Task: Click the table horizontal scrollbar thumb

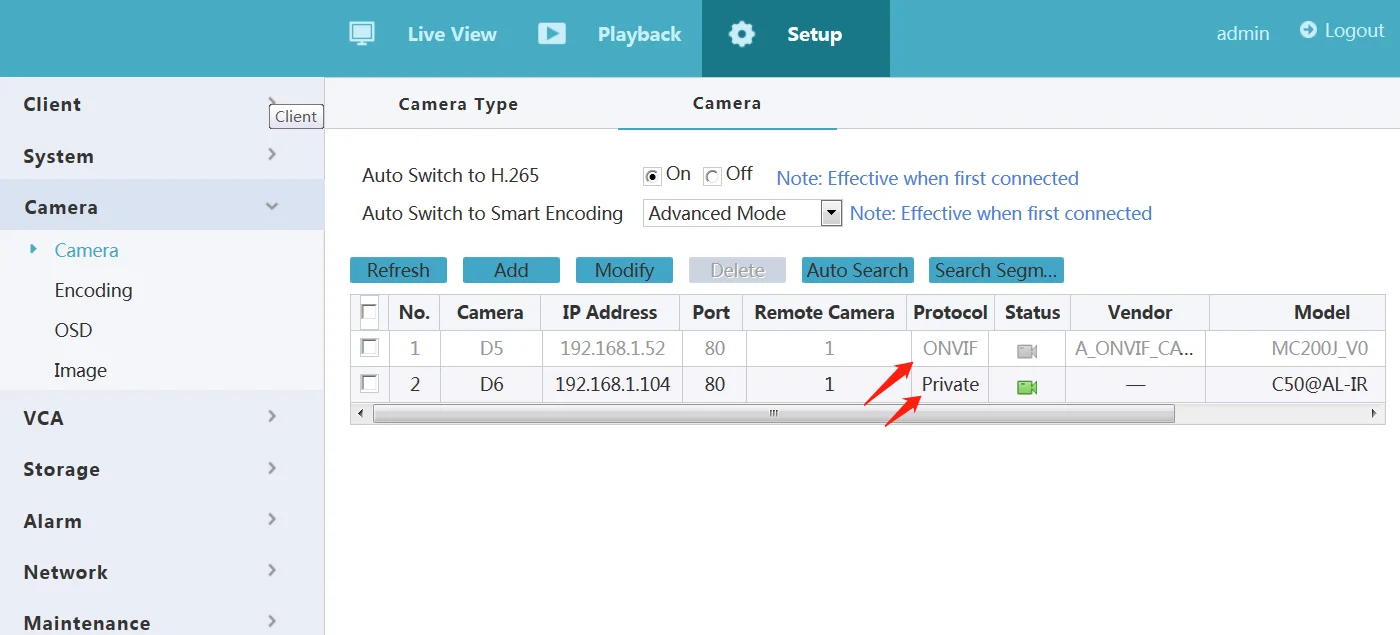Action: [774, 413]
